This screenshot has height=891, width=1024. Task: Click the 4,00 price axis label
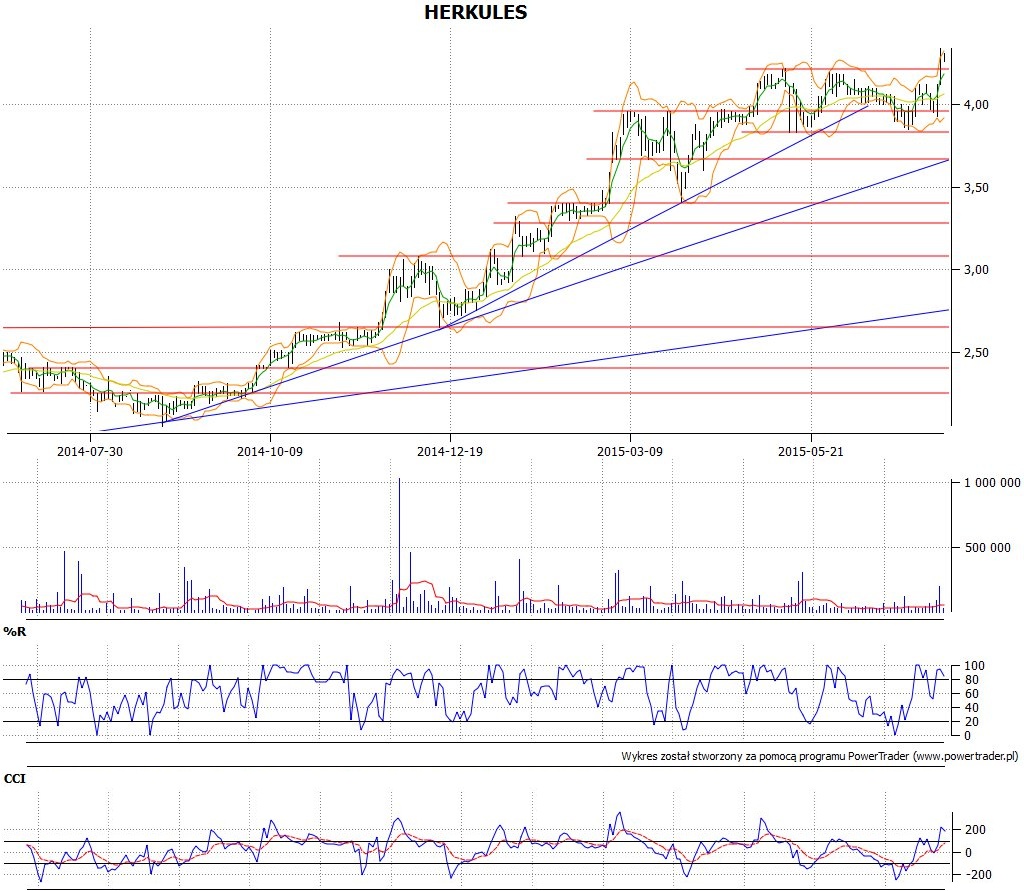(976, 105)
